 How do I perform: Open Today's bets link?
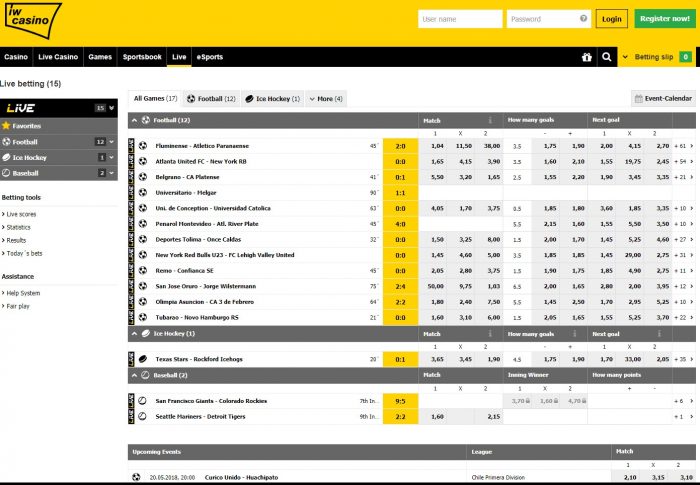24,253
